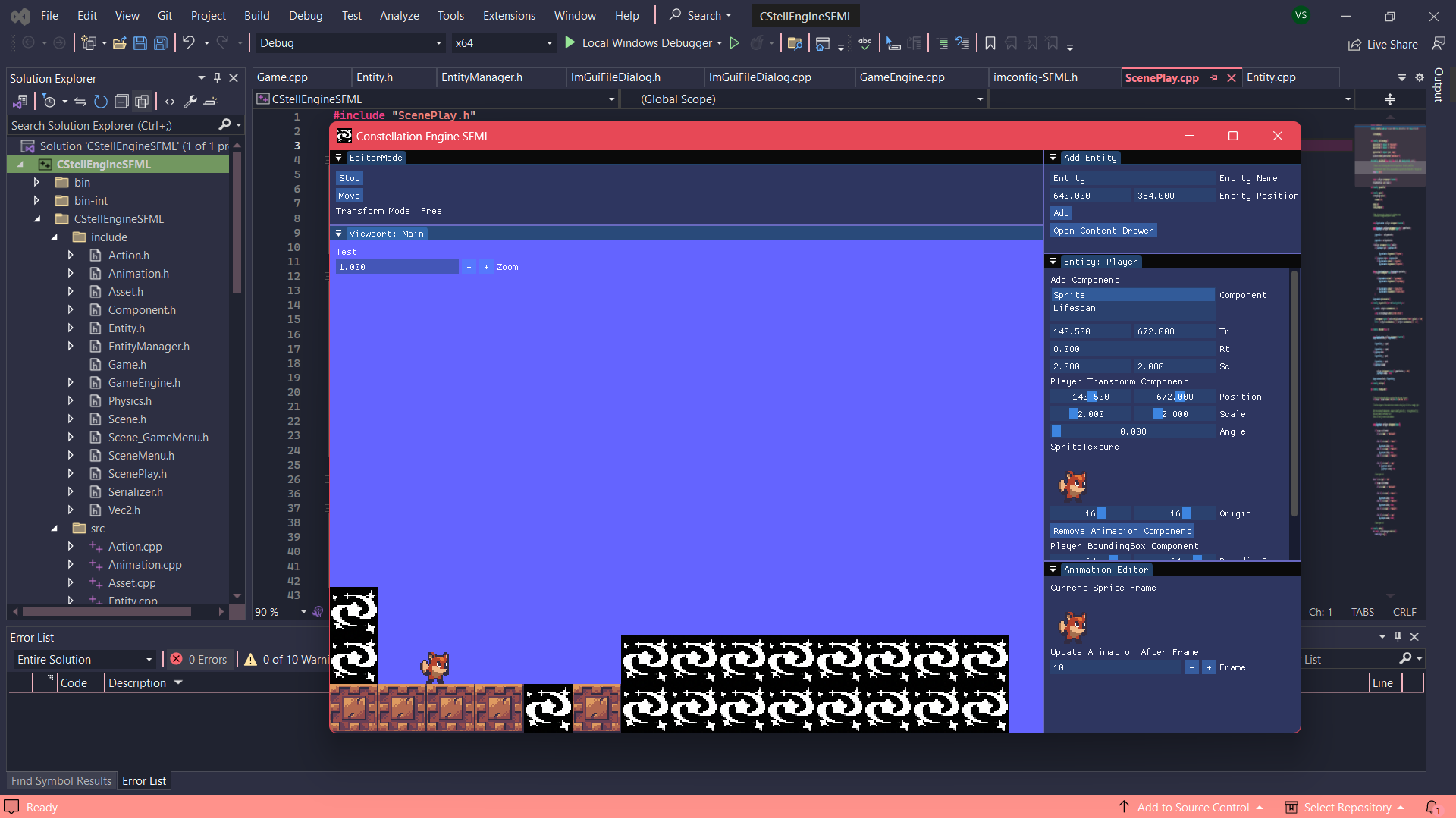The image size is (1456, 819).
Task: Toggle a bookmark on the current line
Action: [x=990, y=43]
